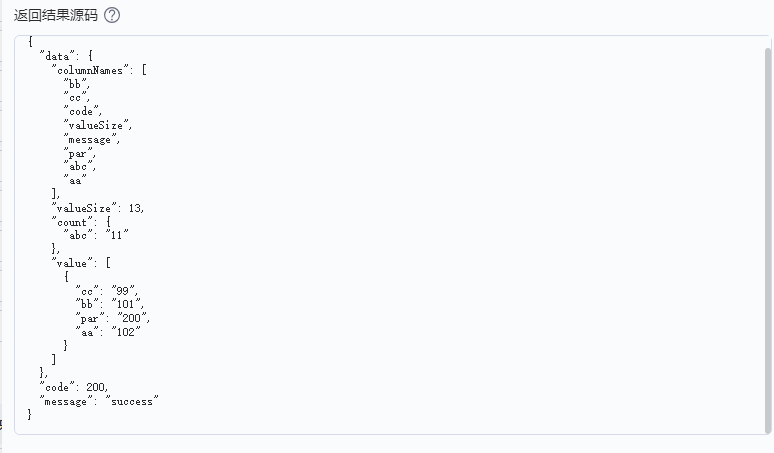Click the "bb" entry in columnNames
The width and height of the screenshot is (774, 453).
(76, 84)
